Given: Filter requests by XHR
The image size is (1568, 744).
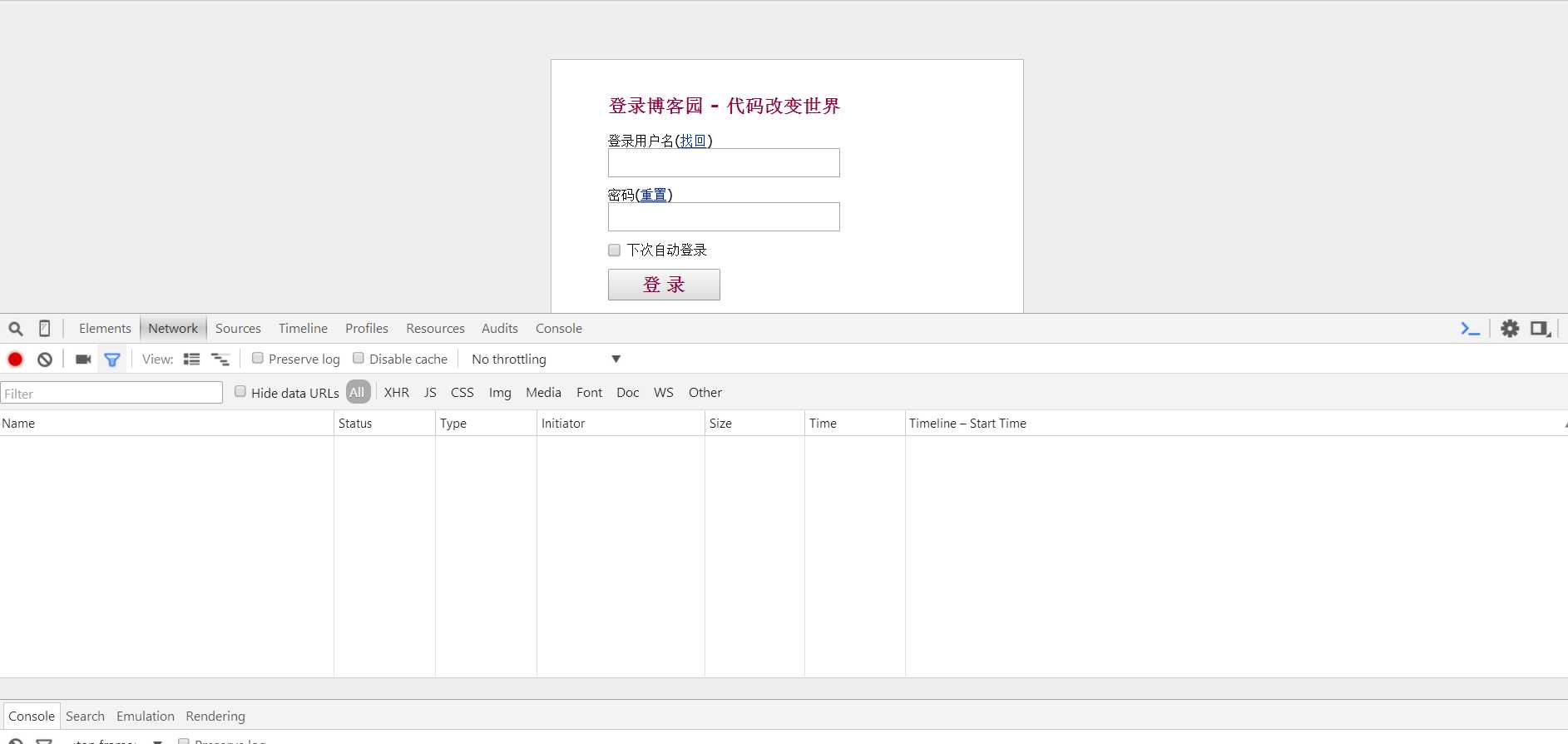Looking at the screenshot, I should click(x=397, y=393).
